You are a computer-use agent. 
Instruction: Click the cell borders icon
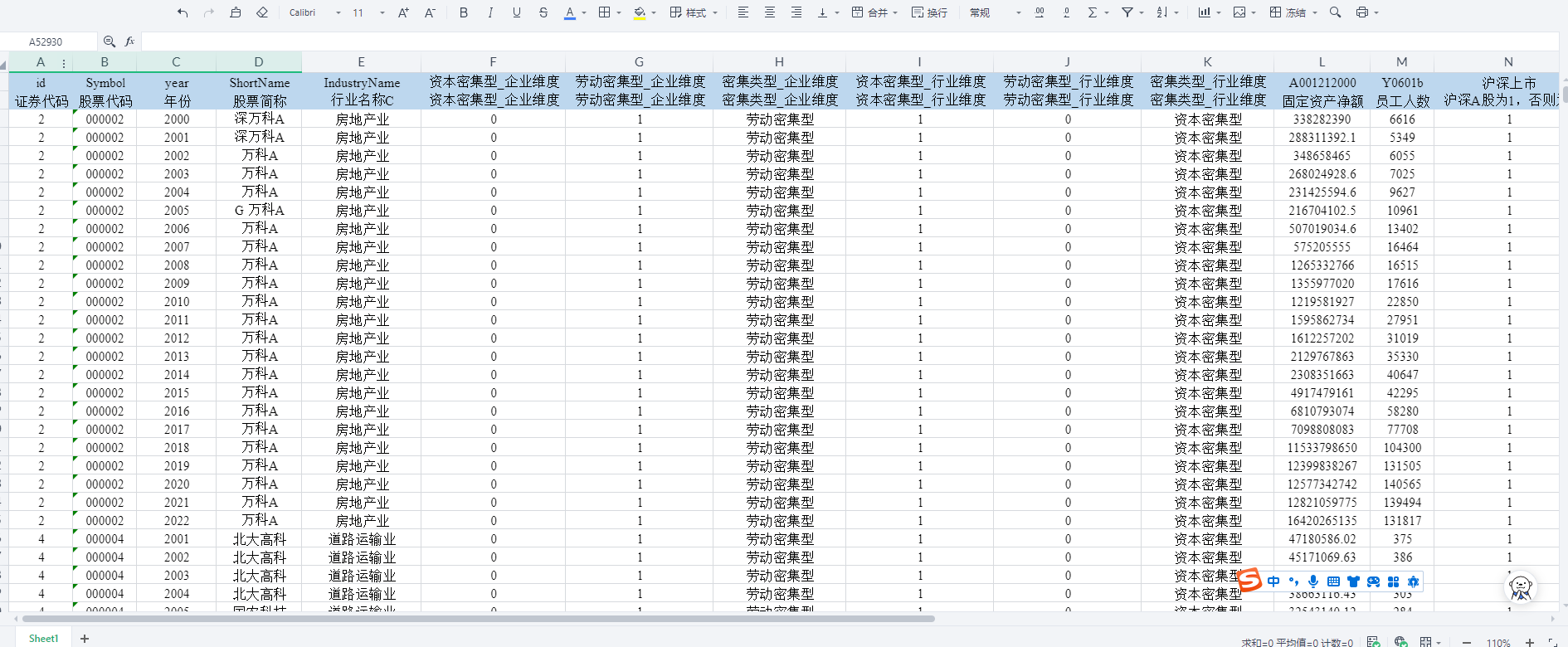[x=605, y=12]
